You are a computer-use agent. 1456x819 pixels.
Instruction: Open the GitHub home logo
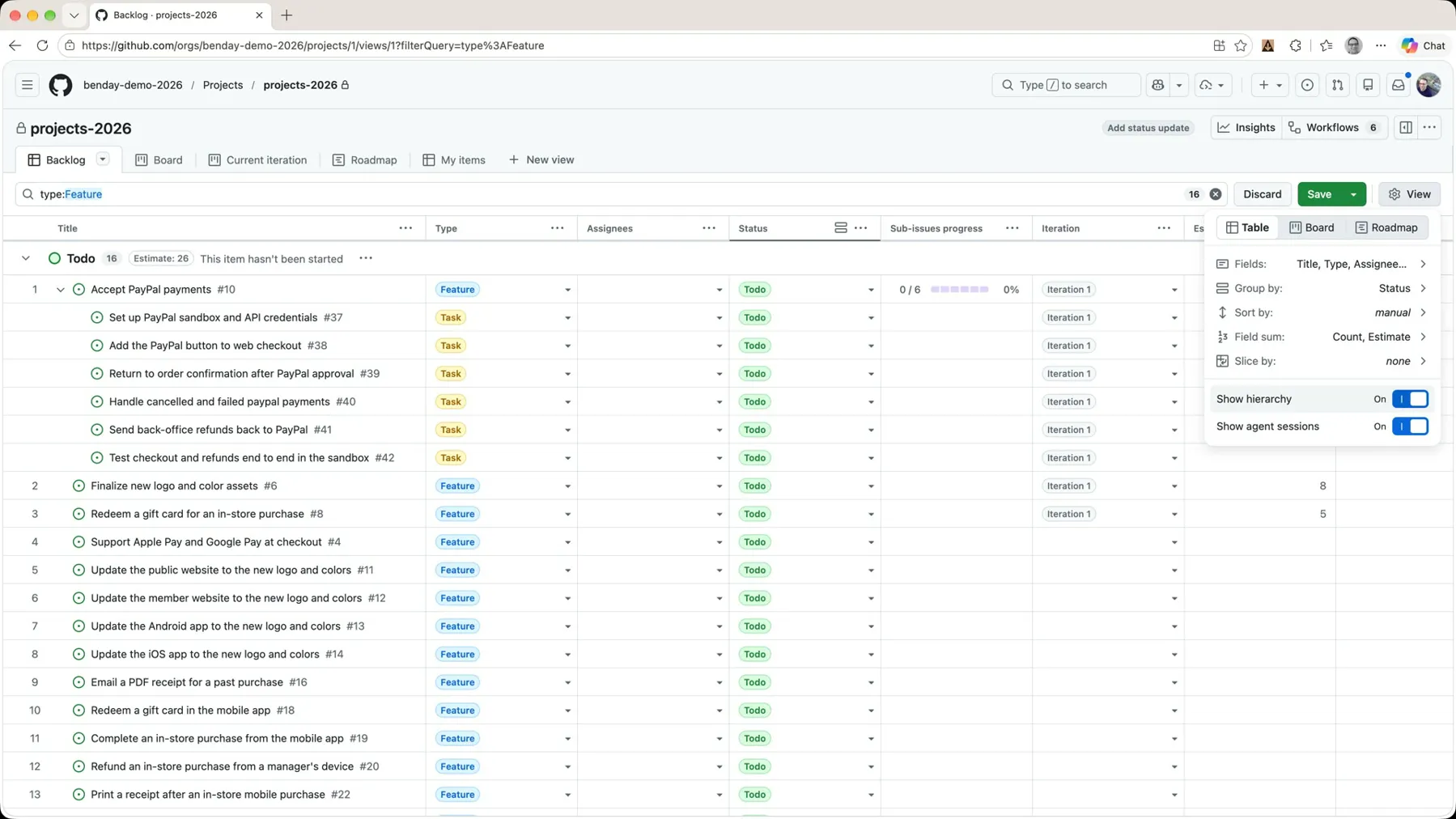61,85
